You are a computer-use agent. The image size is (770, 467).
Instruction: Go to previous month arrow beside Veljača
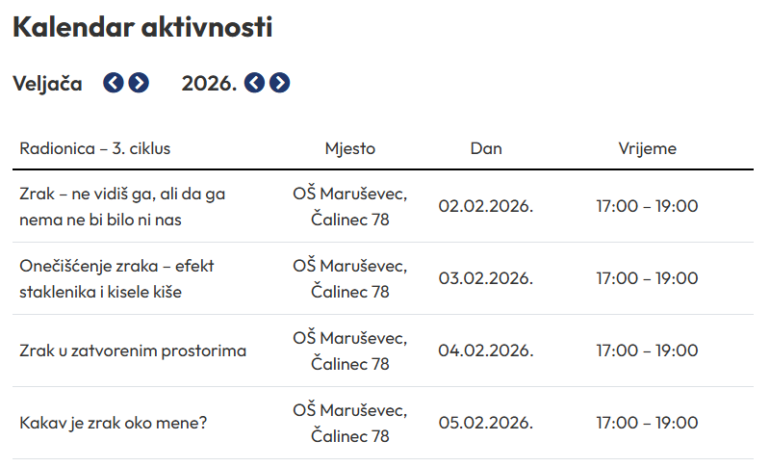tap(114, 83)
